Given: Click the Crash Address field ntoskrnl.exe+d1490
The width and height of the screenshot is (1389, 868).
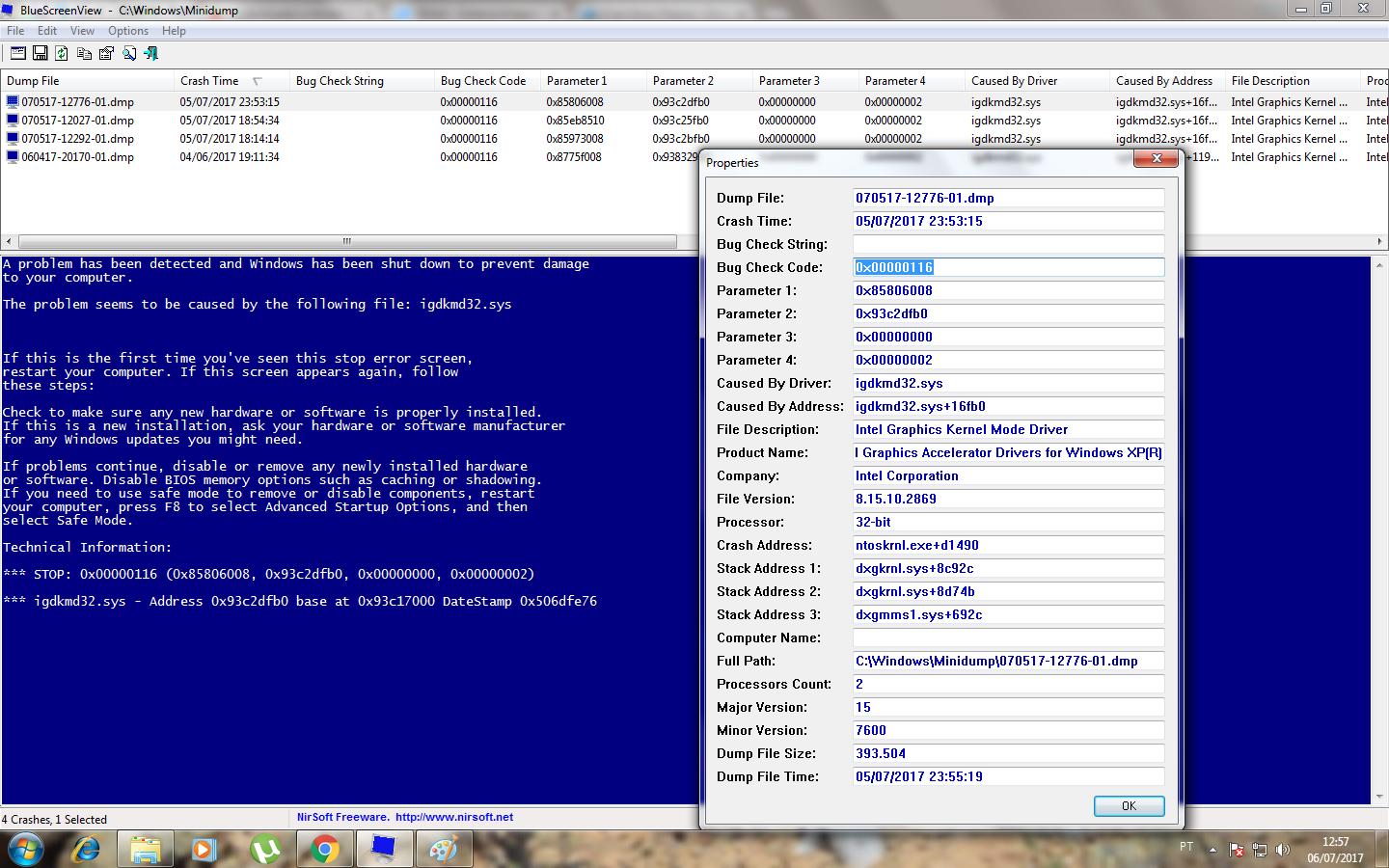Looking at the screenshot, I should (1008, 545).
